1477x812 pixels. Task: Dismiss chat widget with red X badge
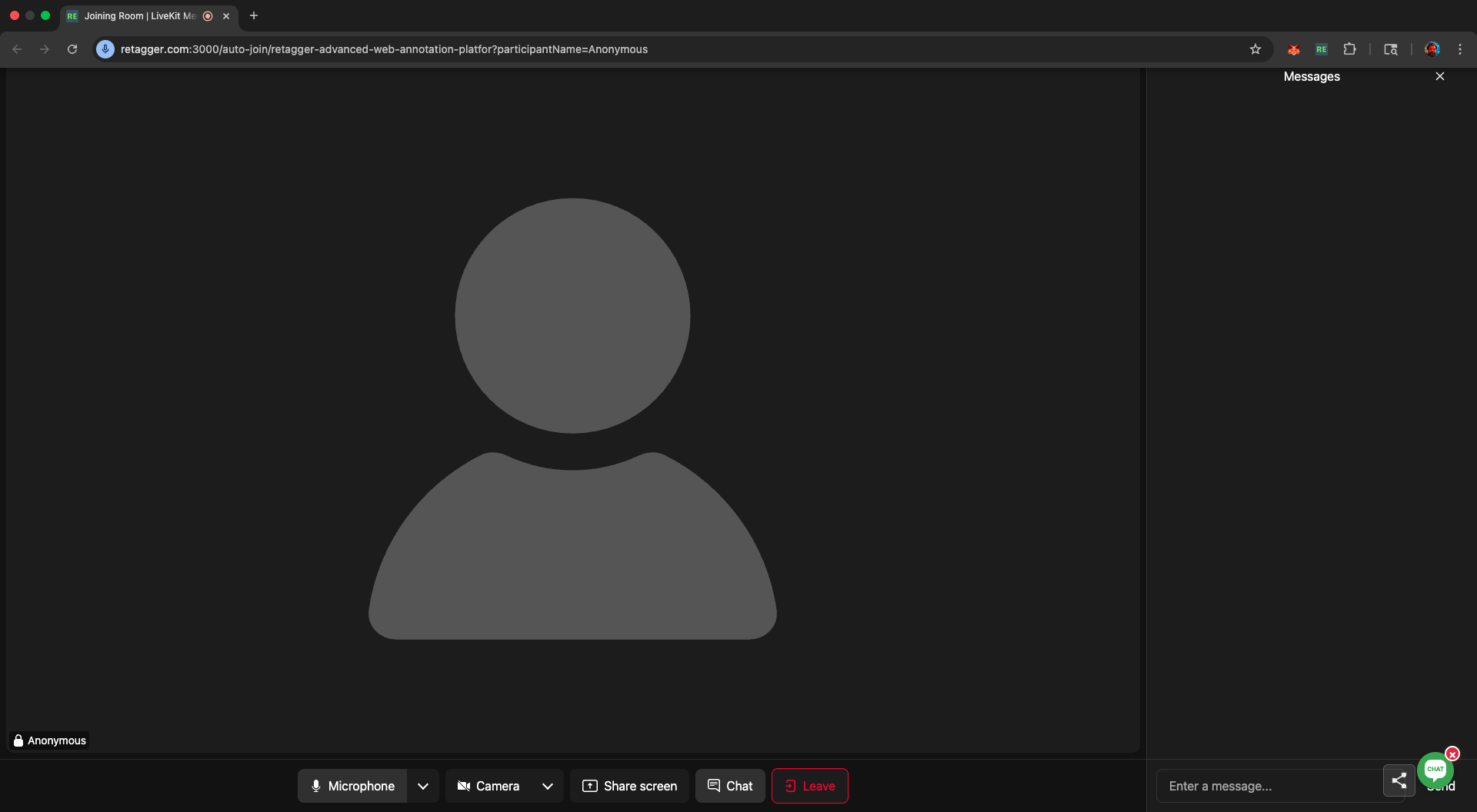coord(1452,754)
